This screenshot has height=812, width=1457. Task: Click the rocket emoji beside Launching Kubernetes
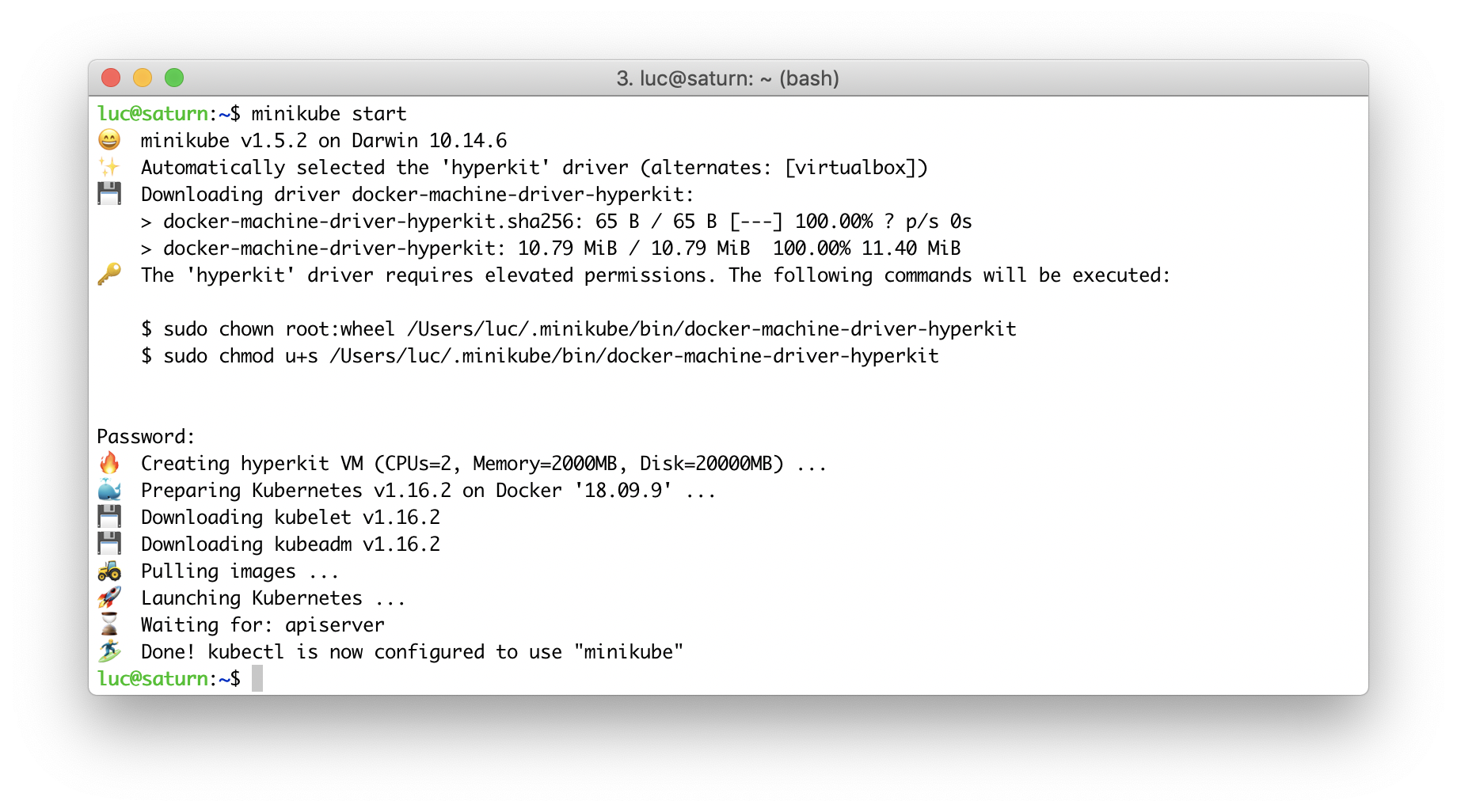click(109, 598)
